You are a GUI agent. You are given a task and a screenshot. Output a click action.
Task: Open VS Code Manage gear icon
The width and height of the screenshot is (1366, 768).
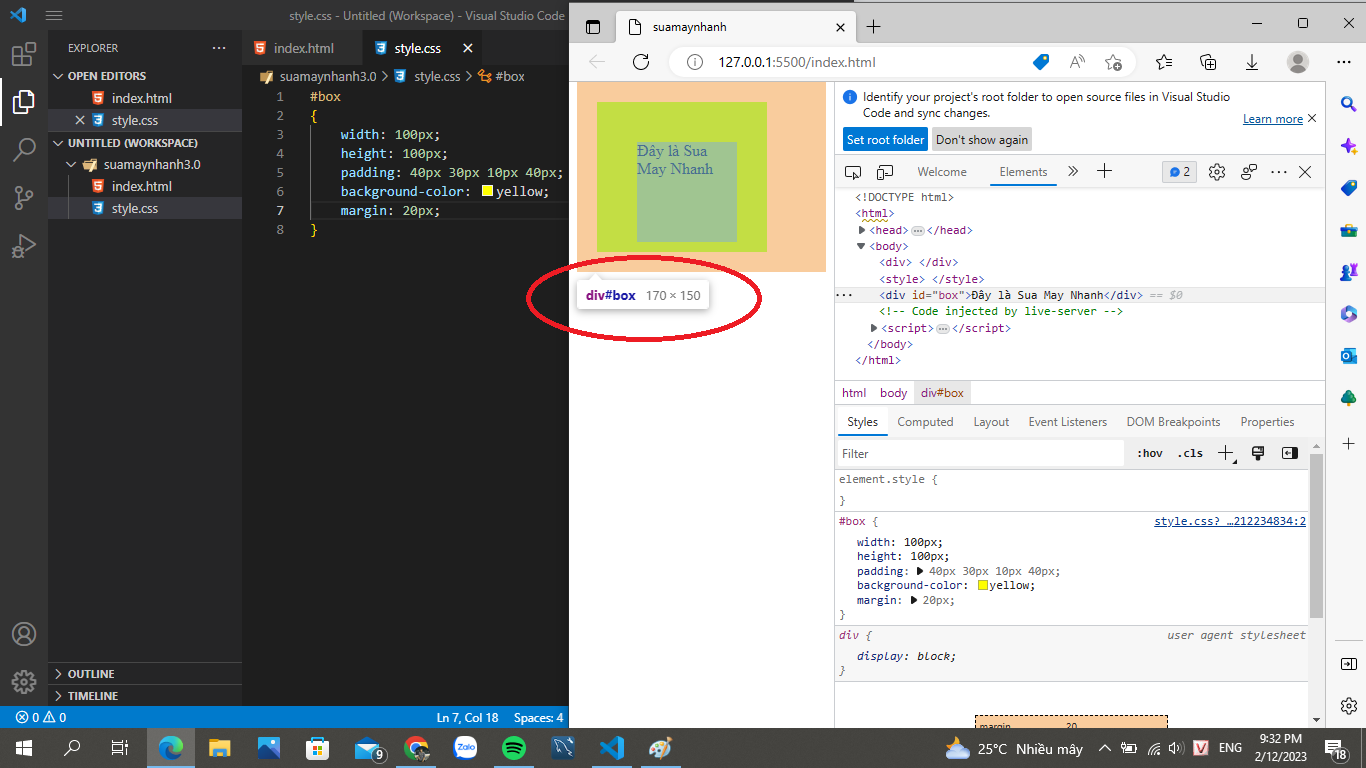click(x=24, y=682)
